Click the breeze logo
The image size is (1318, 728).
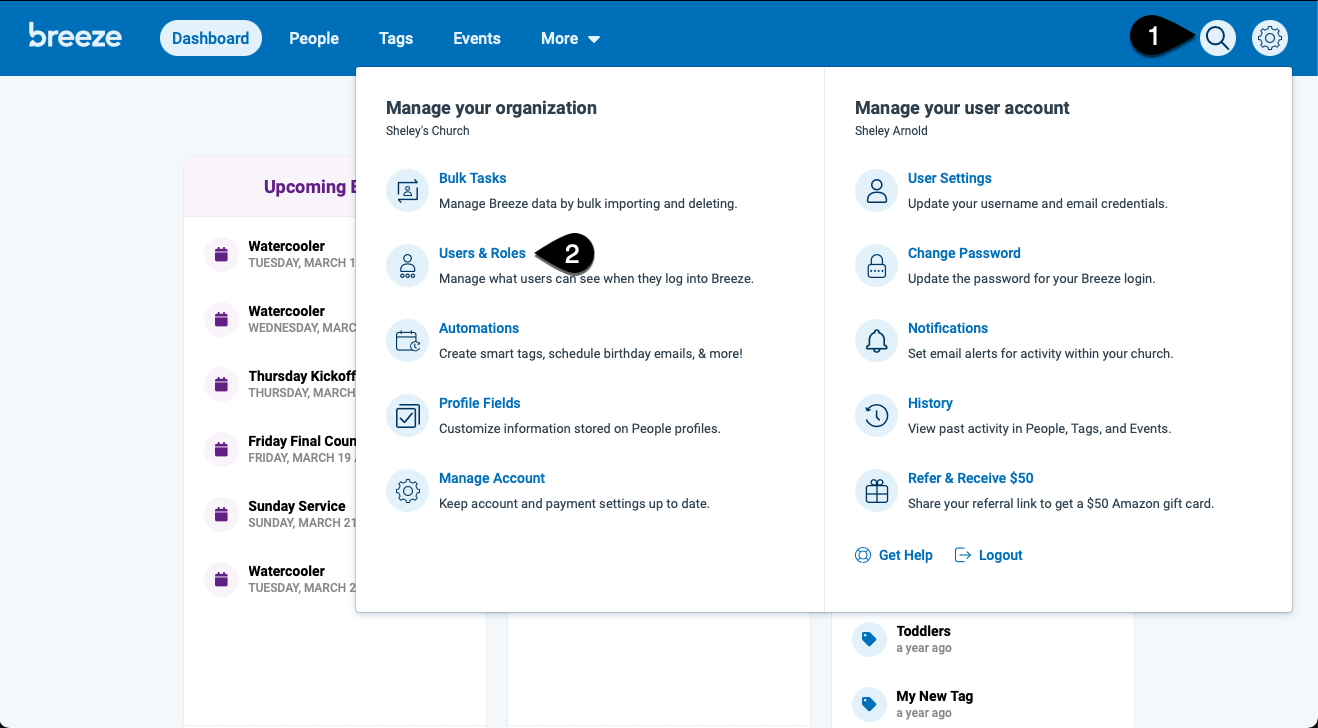click(75, 36)
